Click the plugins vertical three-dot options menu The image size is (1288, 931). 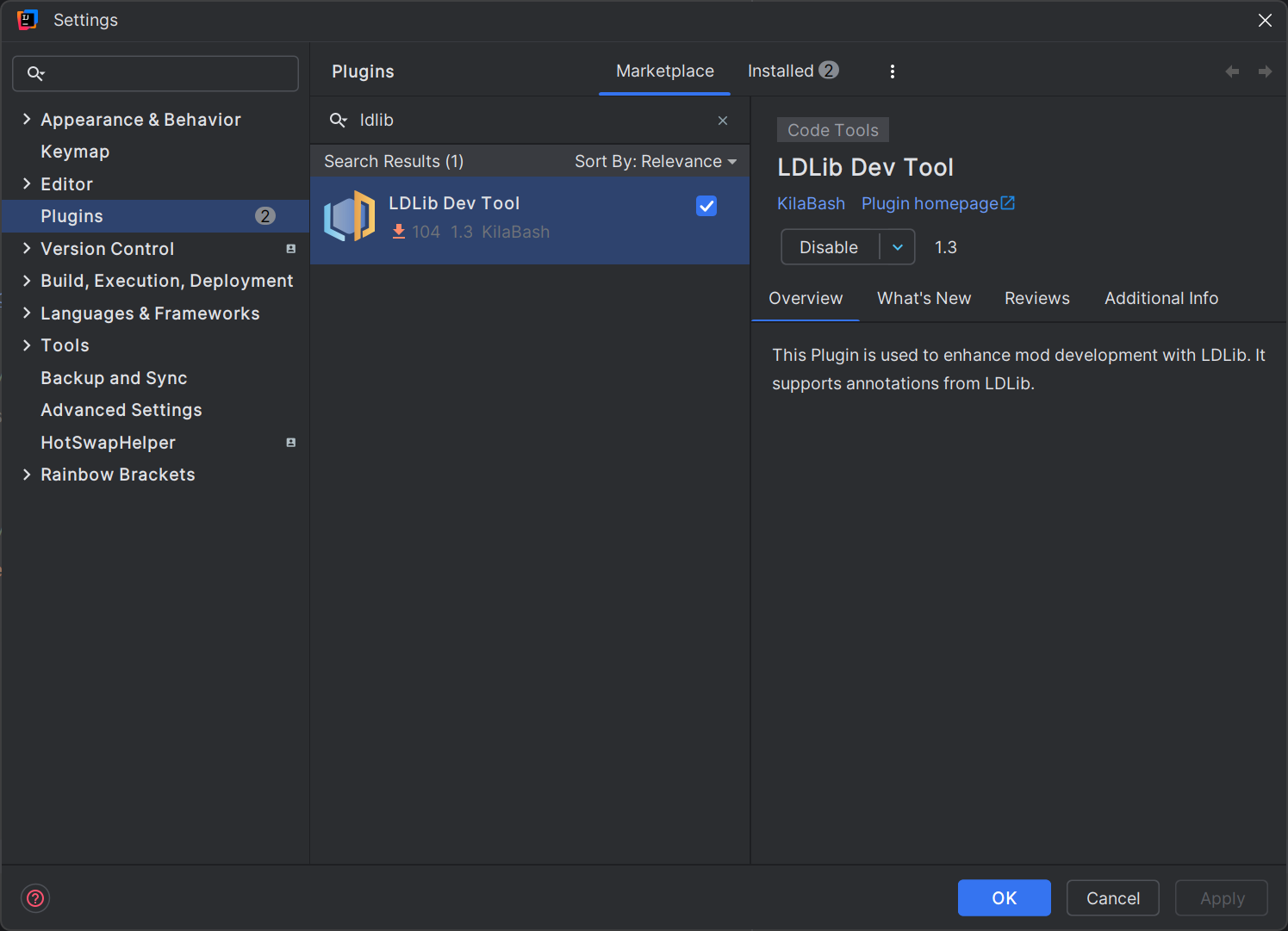(x=892, y=71)
